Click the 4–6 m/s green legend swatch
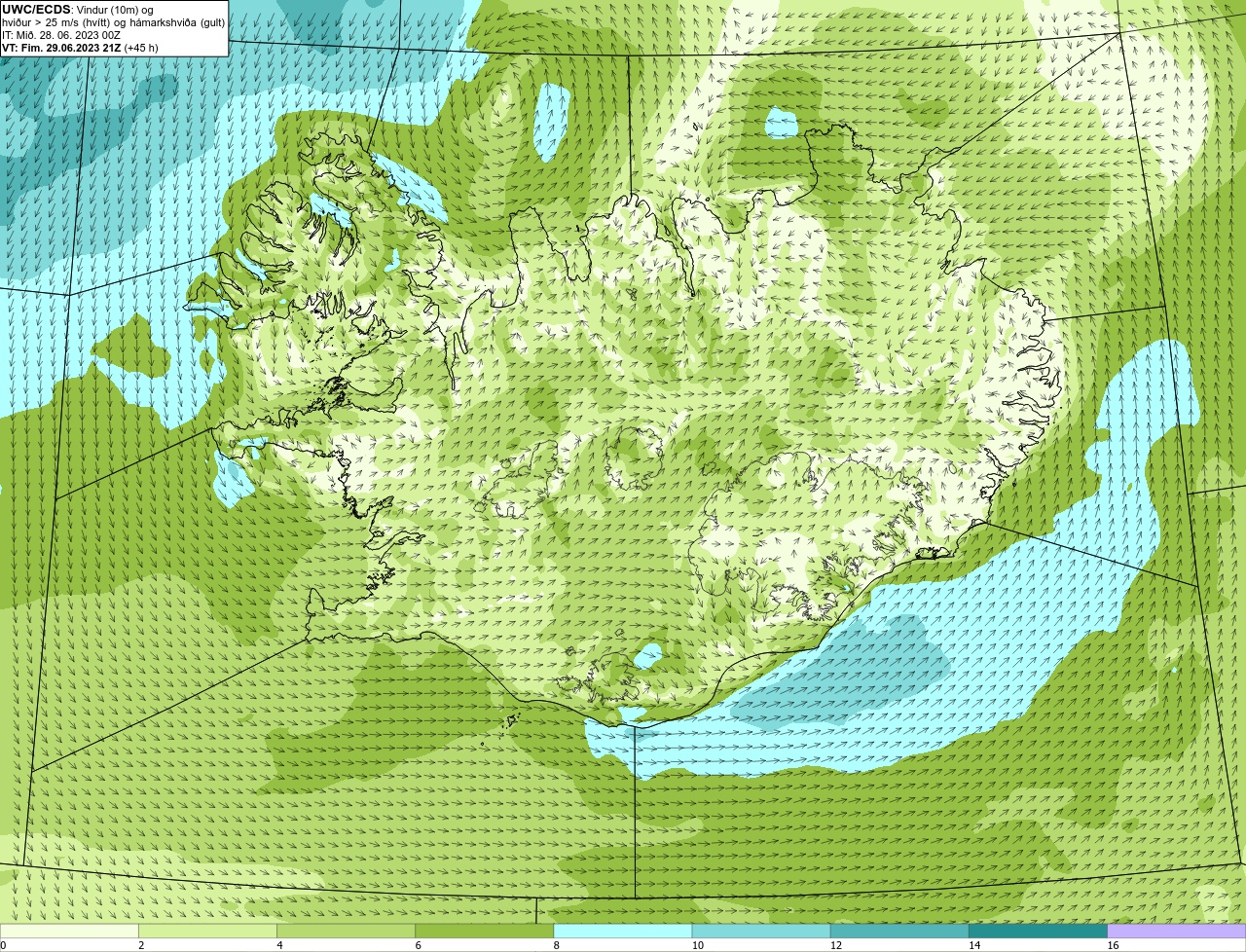Image resolution: width=1246 pixels, height=952 pixels. point(346,931)
